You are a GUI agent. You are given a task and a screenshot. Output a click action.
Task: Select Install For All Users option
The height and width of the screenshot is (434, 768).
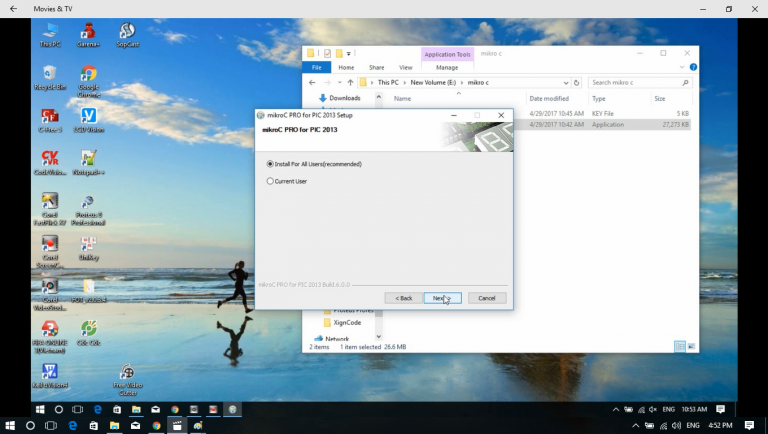click(314, 164)
